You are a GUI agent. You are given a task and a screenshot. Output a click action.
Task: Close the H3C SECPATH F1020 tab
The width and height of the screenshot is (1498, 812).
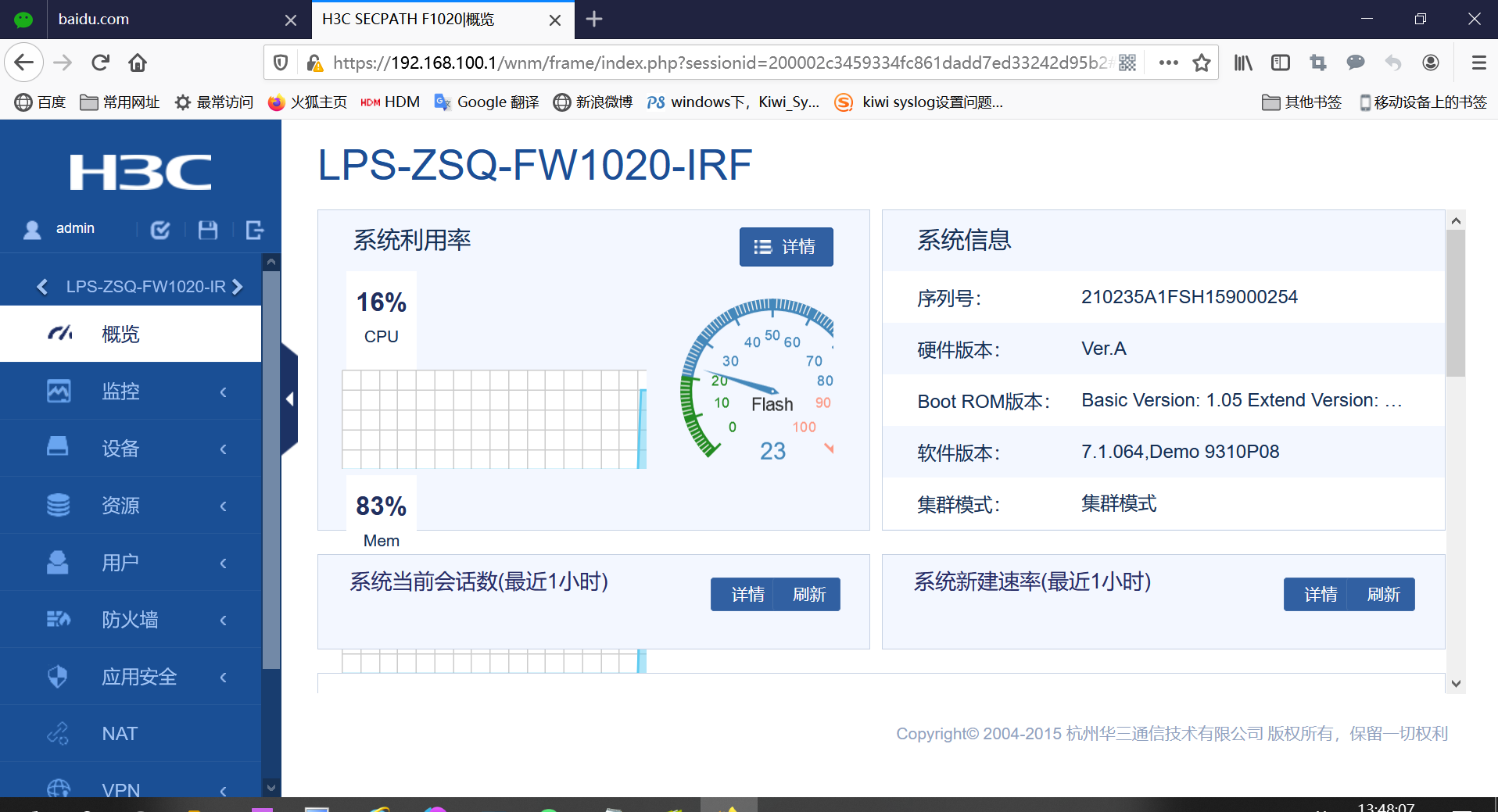pos(555,20)
